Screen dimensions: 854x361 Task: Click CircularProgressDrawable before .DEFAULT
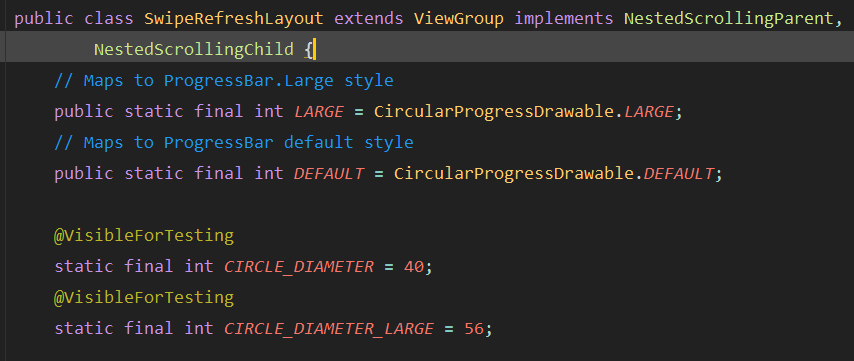coord(514,174)
